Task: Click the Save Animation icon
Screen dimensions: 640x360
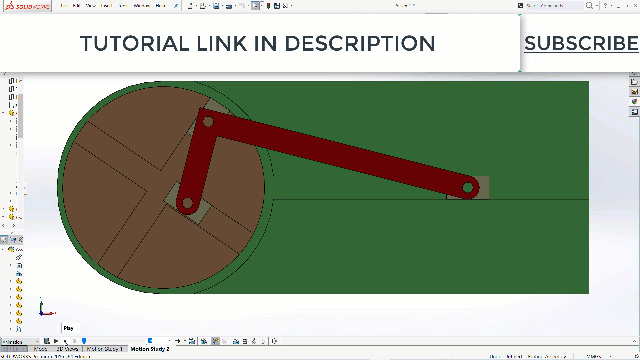Action: point(192,341)
